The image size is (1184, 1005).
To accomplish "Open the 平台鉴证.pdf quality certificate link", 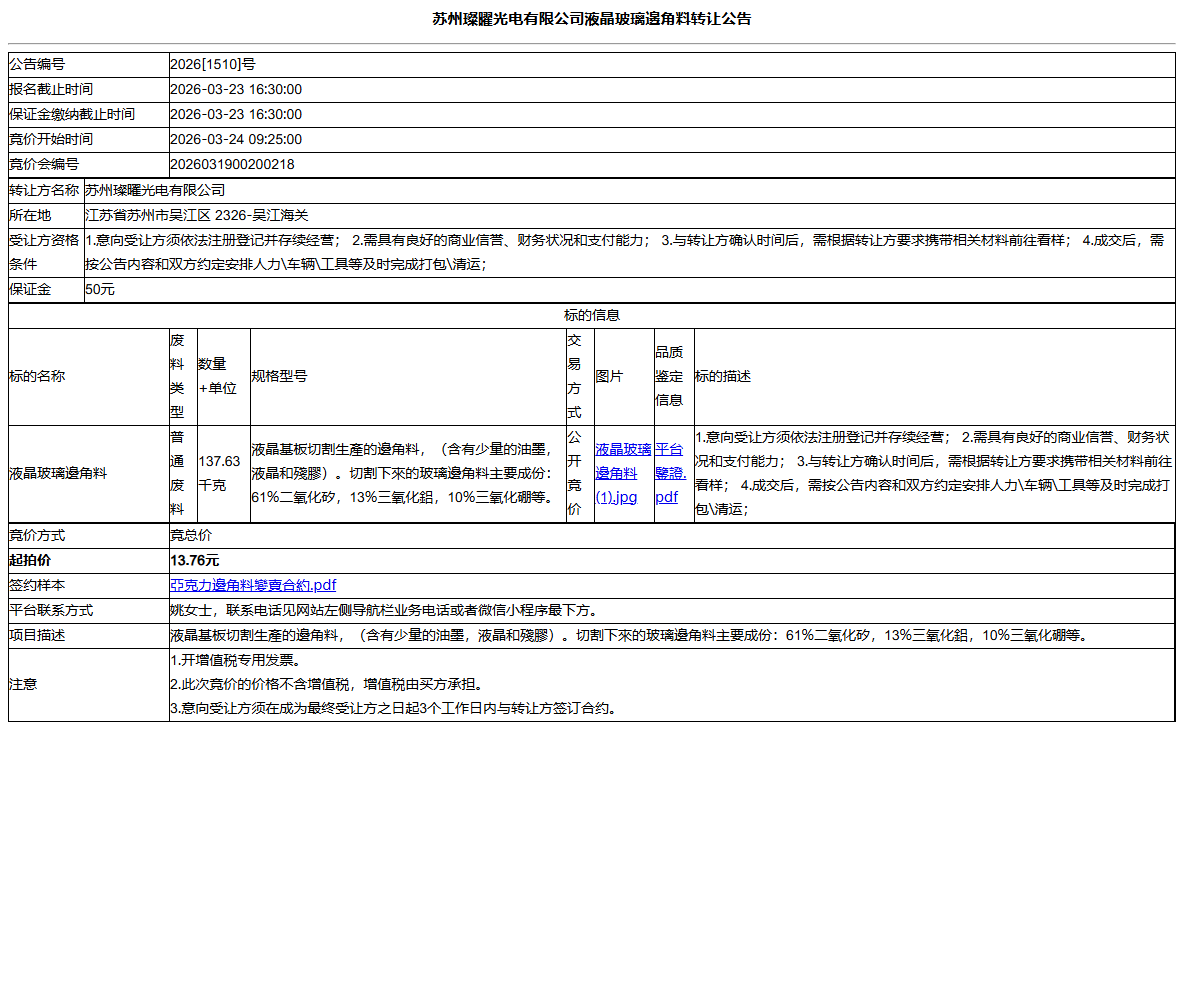I will pyautogui.click(x=668, y=473).
